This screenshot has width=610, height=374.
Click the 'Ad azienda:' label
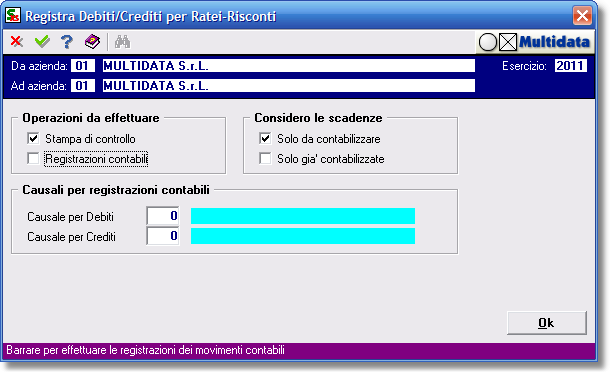(39, 86)
